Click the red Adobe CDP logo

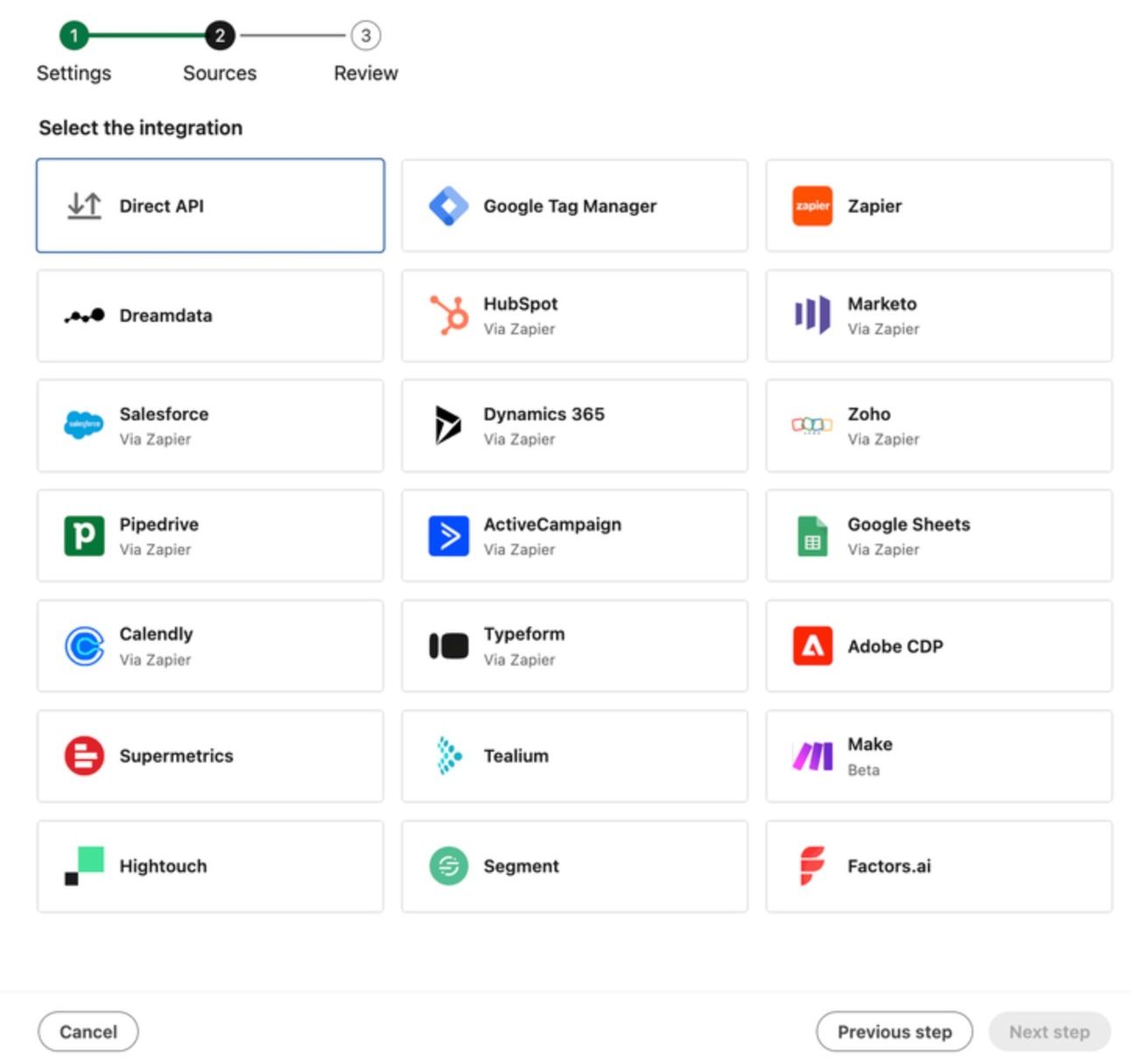(812, 645)
